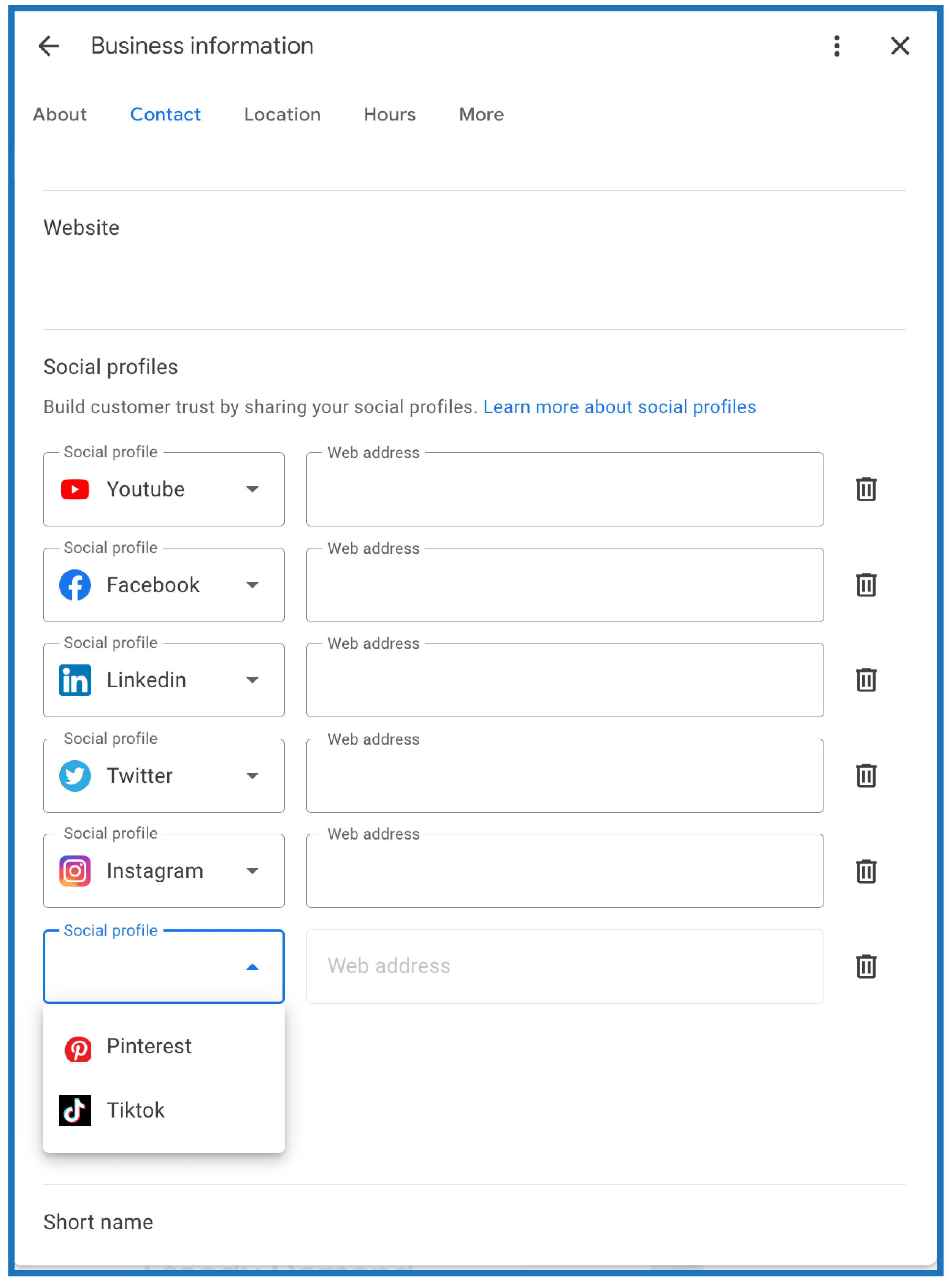952x1284 pixels.
Task: Select Pinterest from the dropdown list
Action: (x=163, y=1047)
